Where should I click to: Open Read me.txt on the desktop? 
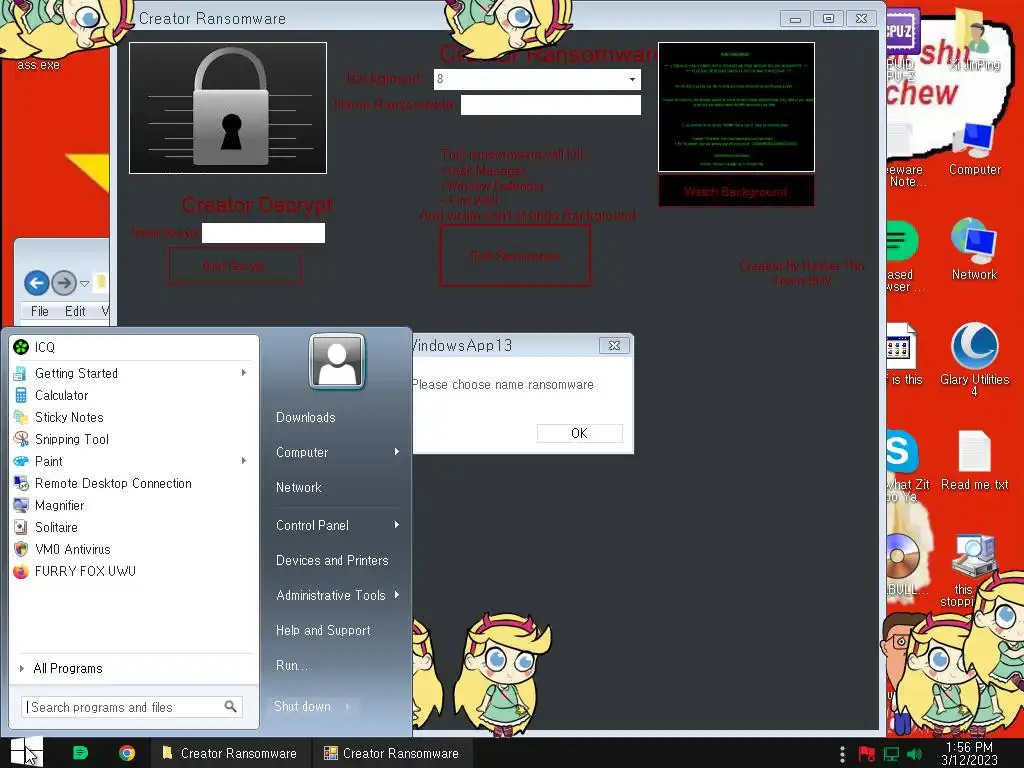974,460
